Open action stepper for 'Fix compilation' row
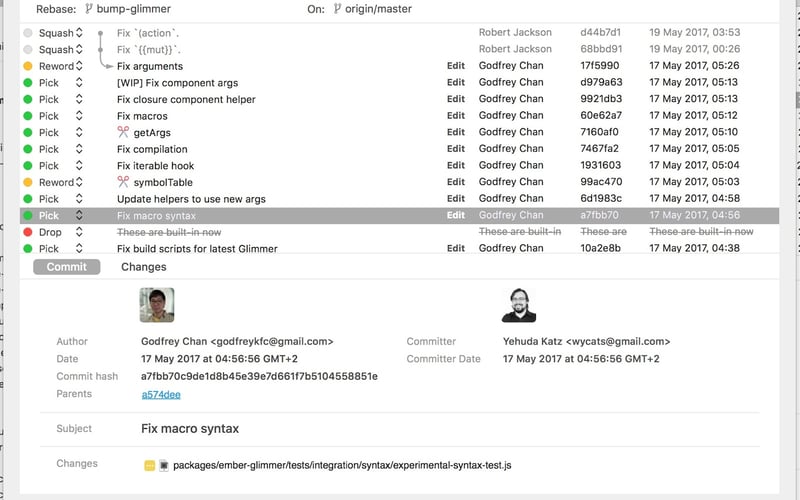 tap(79, 149)
